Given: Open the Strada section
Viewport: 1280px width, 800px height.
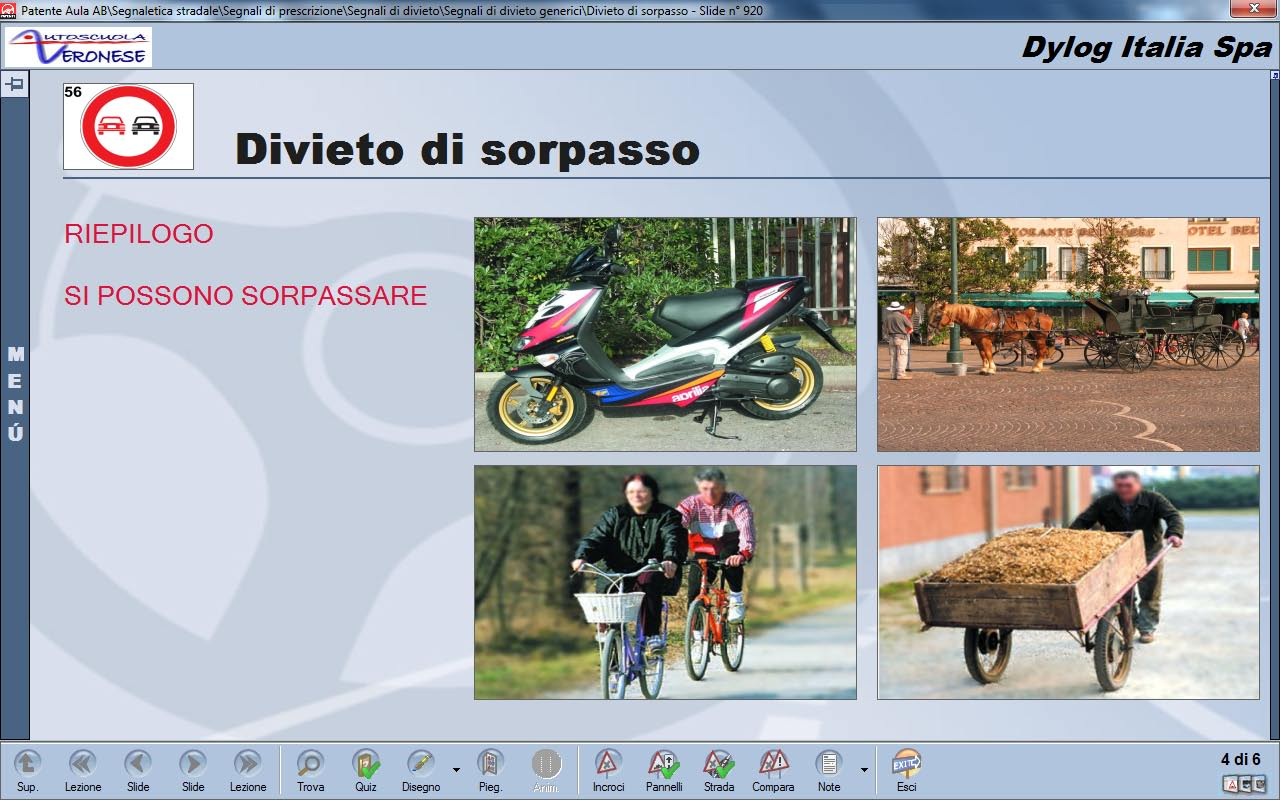Looking at the screenshot, I should (719, 770).
